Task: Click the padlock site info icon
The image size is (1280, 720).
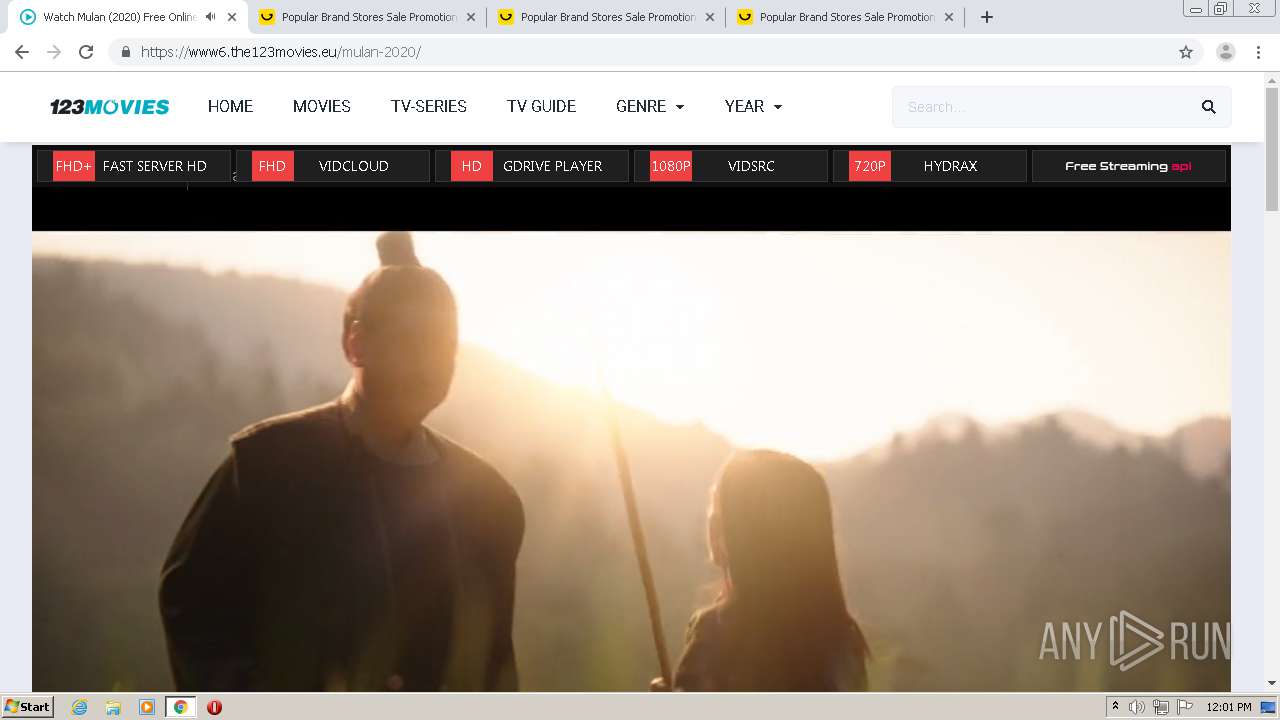Action: (x=125, y=52)
